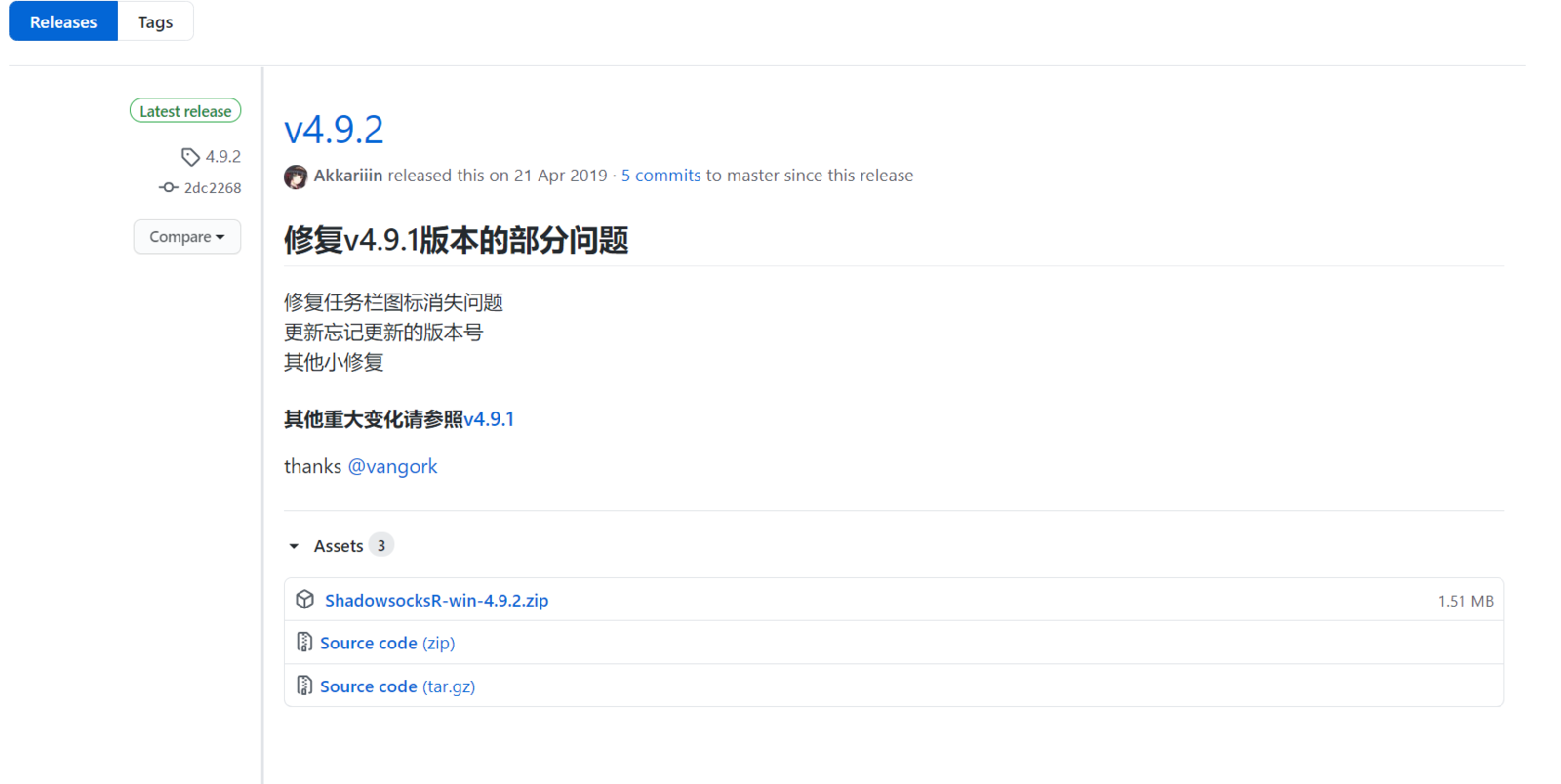This screenshot has width=1561, height=784.
Task: Open commit 2dc2268
Action: coord(212,188)
